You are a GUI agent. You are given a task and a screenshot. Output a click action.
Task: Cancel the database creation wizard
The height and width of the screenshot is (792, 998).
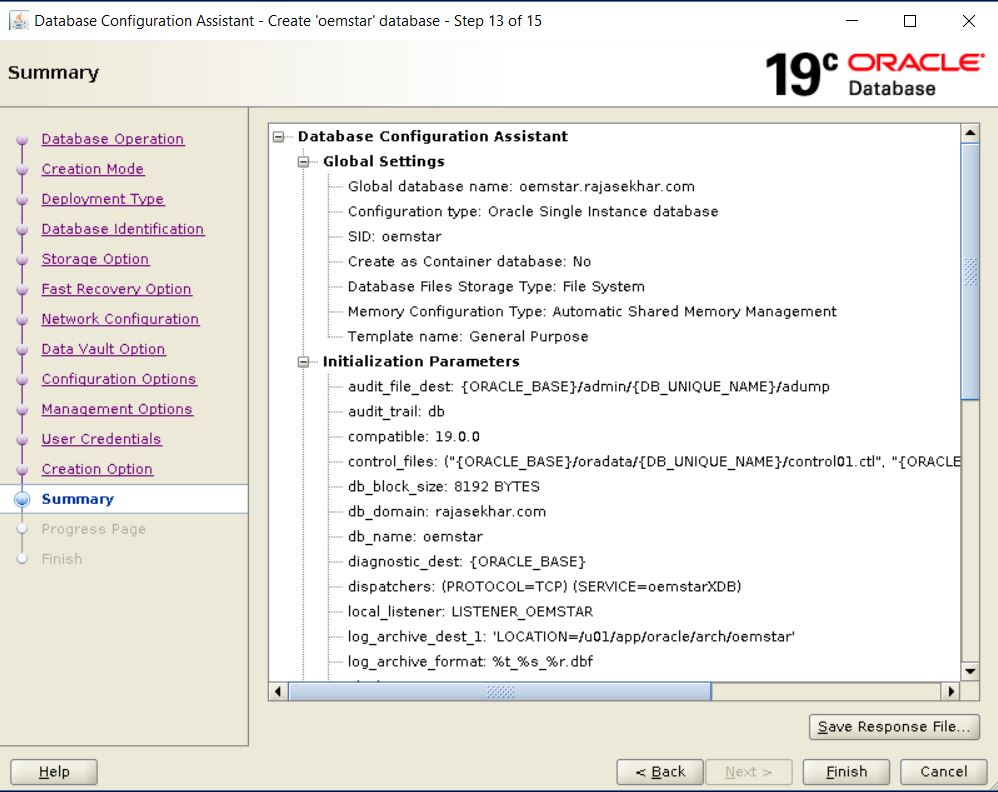[x=943, y=772]
